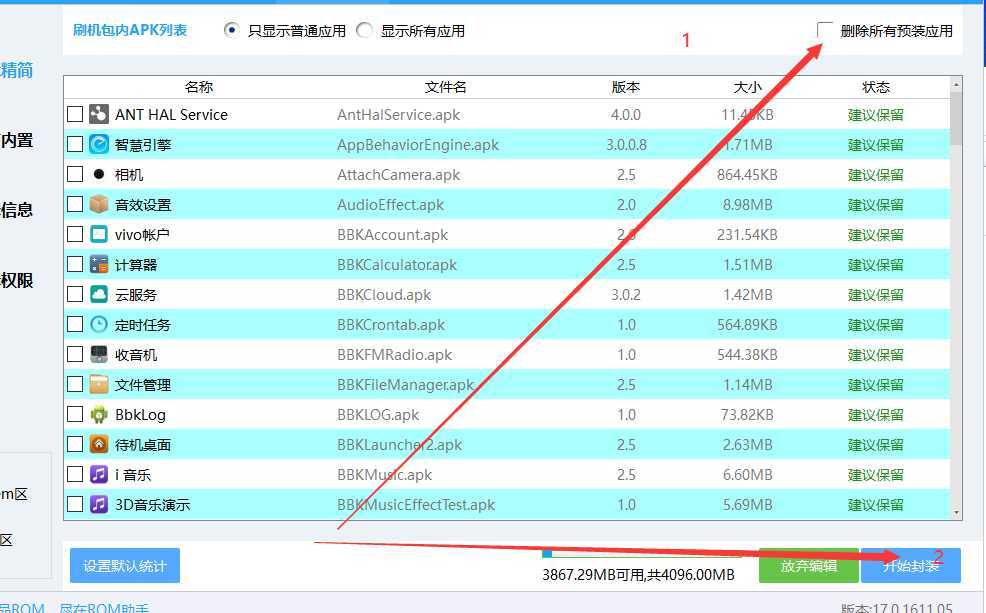Click the BbkLog android icon
This screenshot has width=986, height=613.
pos(99,414)
